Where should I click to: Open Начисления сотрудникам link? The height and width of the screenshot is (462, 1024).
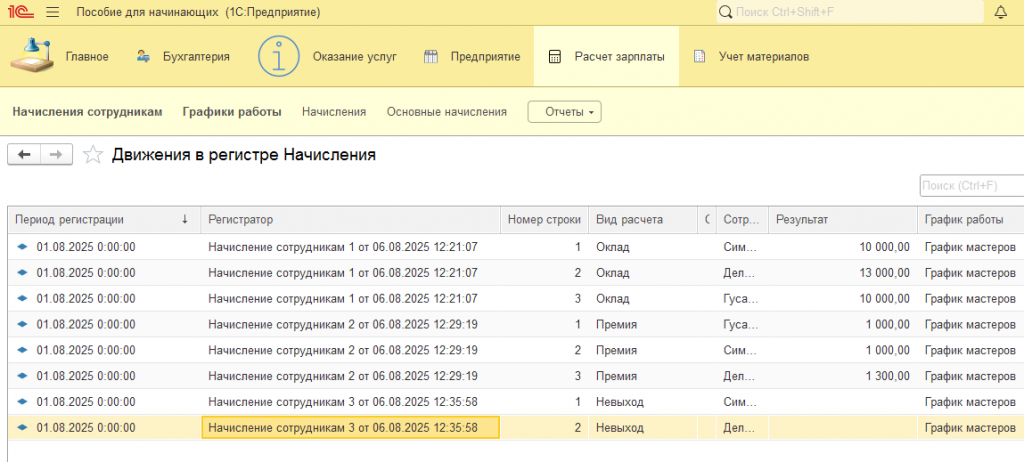click(x=87, y=112)
